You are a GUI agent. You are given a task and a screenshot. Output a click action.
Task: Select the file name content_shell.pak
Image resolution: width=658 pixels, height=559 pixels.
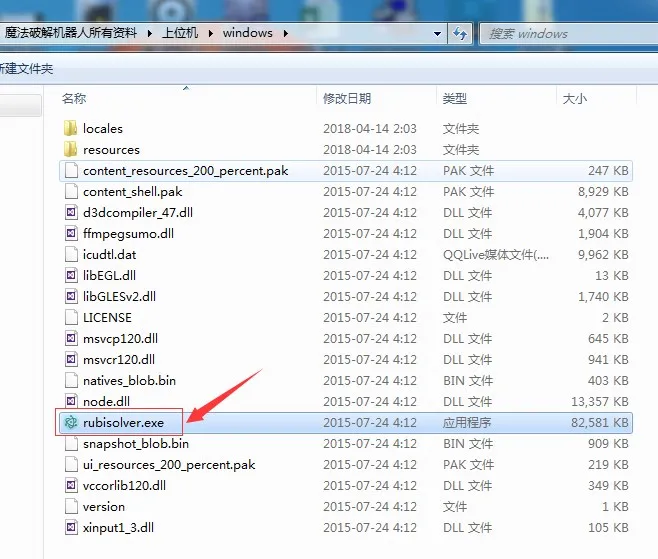pyautogui.click(x=133, y=191)
